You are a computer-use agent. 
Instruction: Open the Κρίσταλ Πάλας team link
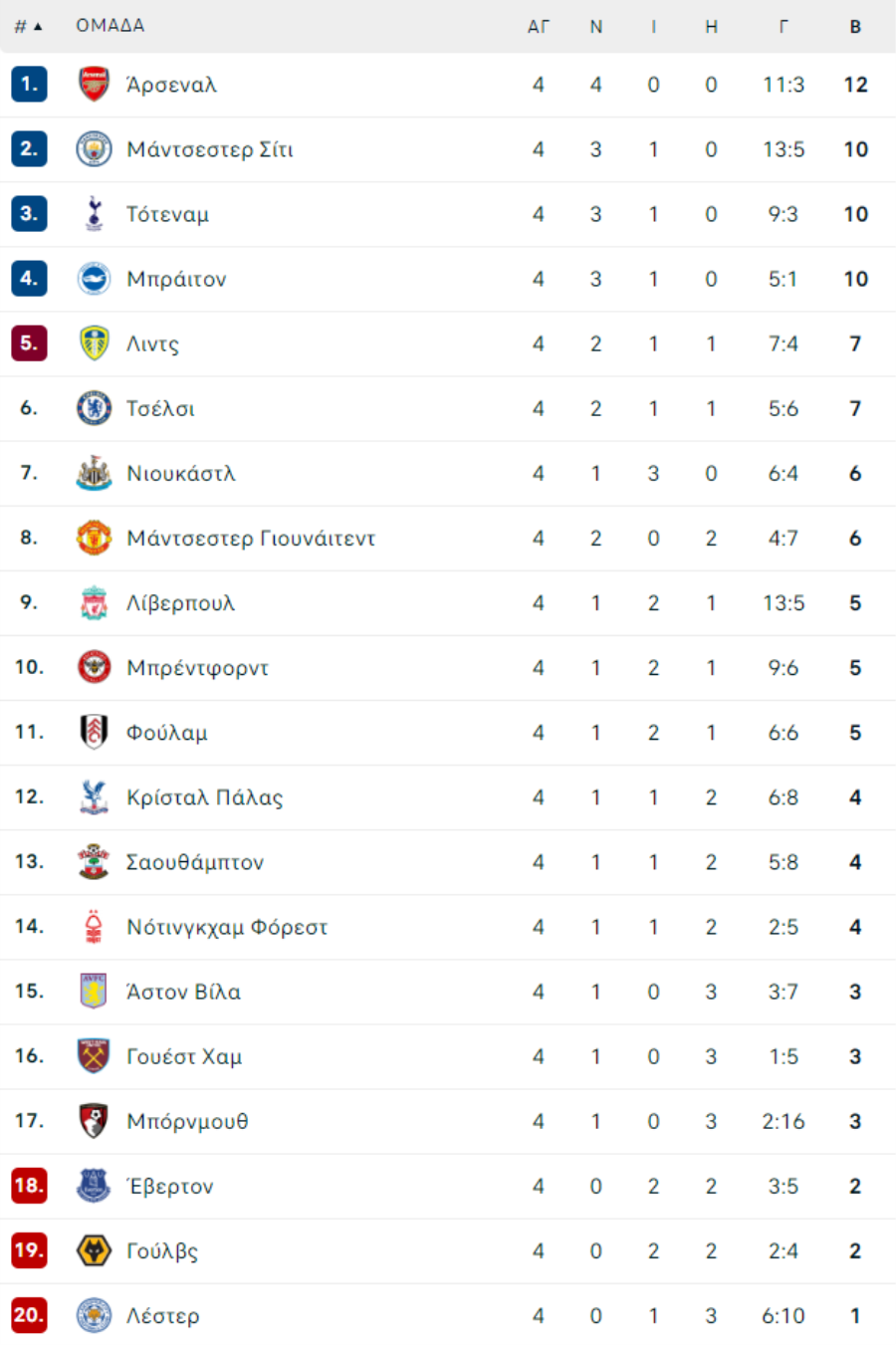[205, 797]
